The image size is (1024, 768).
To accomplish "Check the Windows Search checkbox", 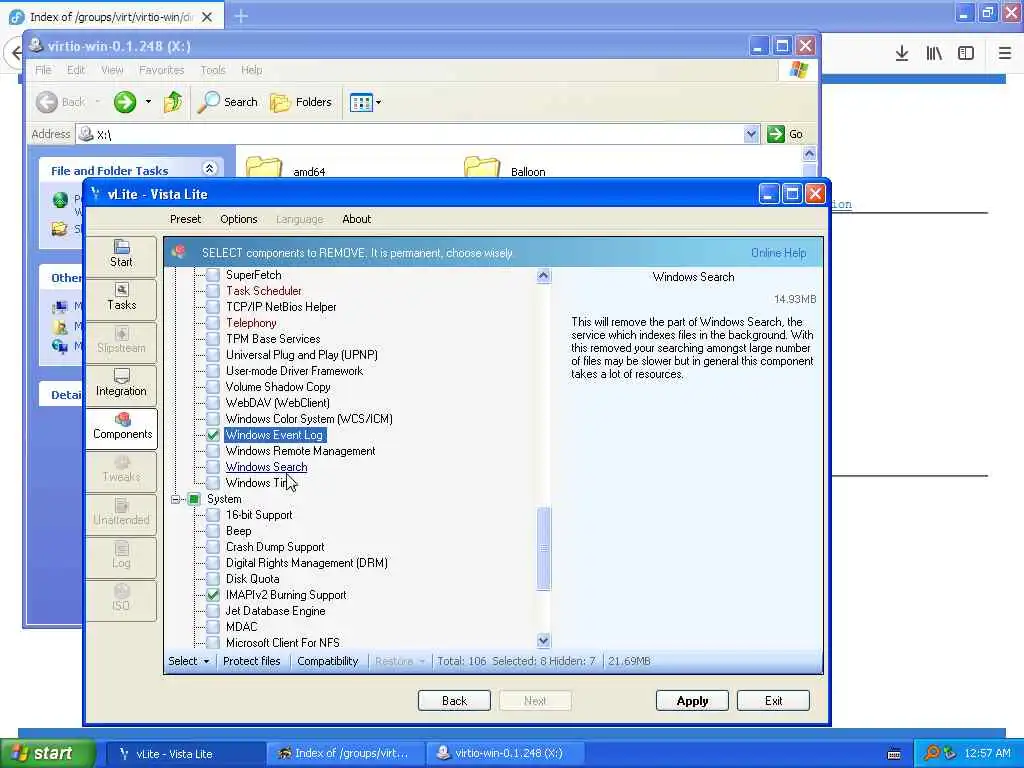I will click(x=213, y=467).
